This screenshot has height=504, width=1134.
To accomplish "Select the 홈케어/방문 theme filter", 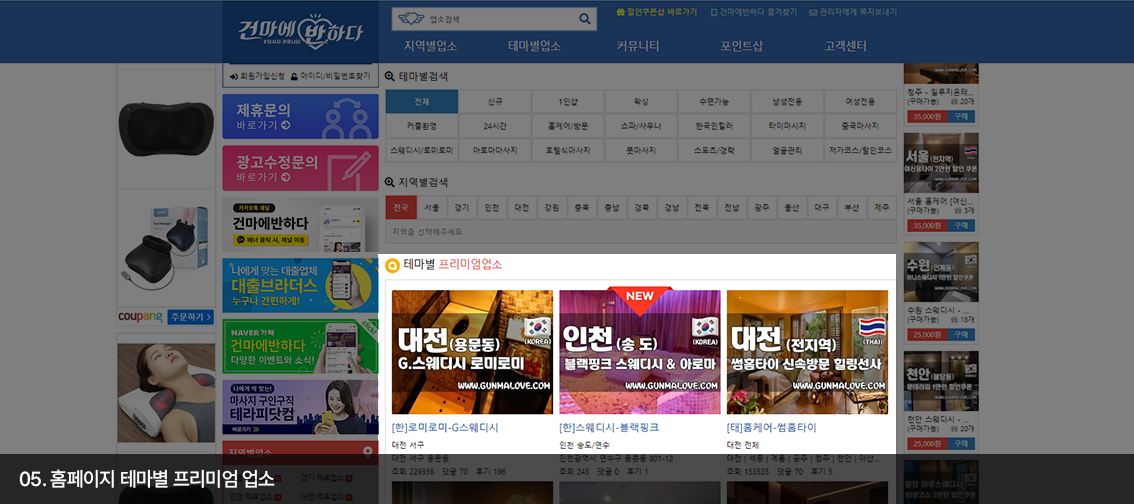I will click(x=568, y=127).
